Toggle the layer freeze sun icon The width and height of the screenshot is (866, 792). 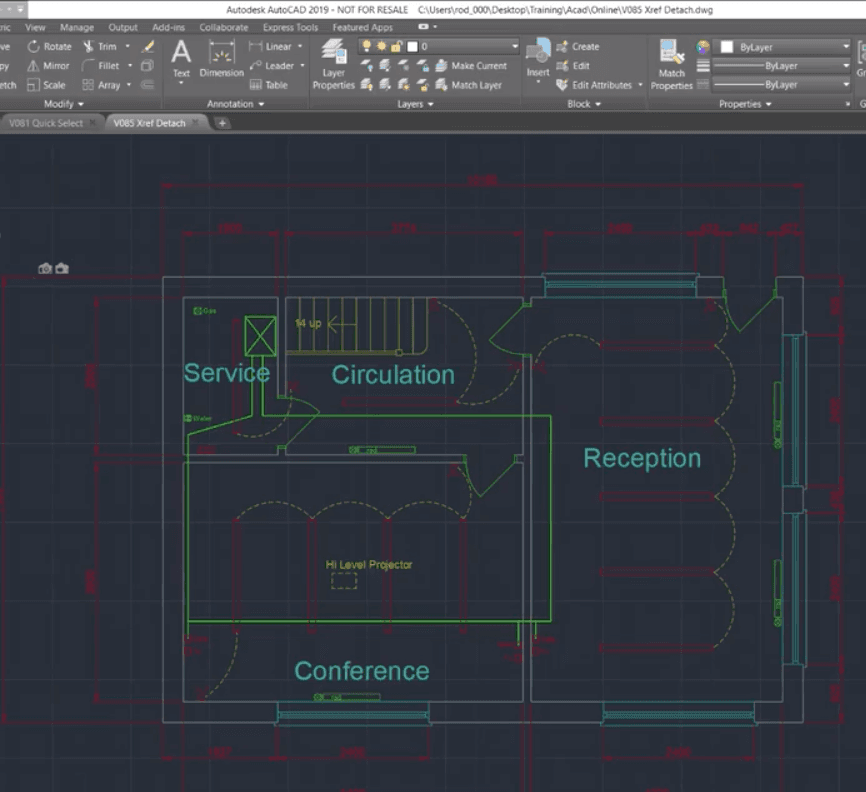[x=381, y=46]
